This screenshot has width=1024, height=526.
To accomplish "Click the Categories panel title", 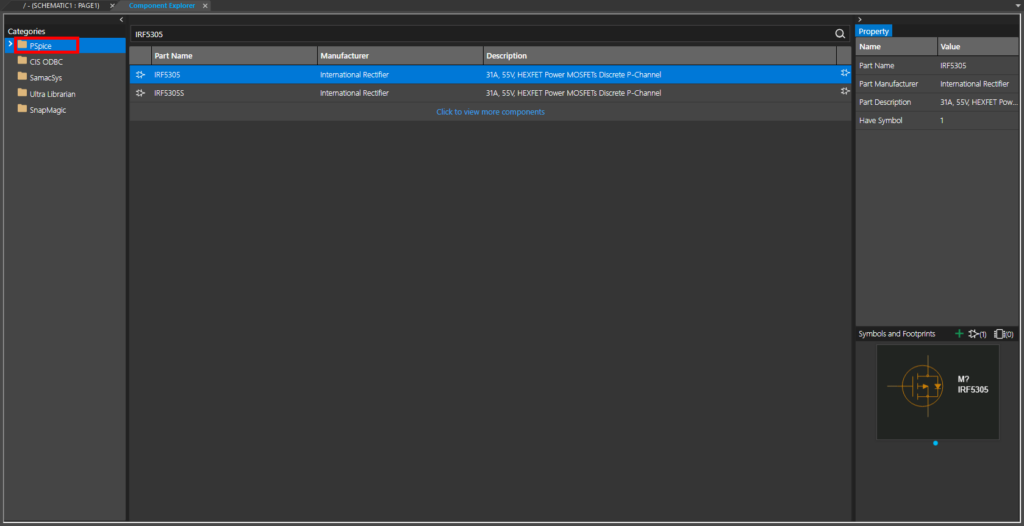I will (x=27, y=31).
